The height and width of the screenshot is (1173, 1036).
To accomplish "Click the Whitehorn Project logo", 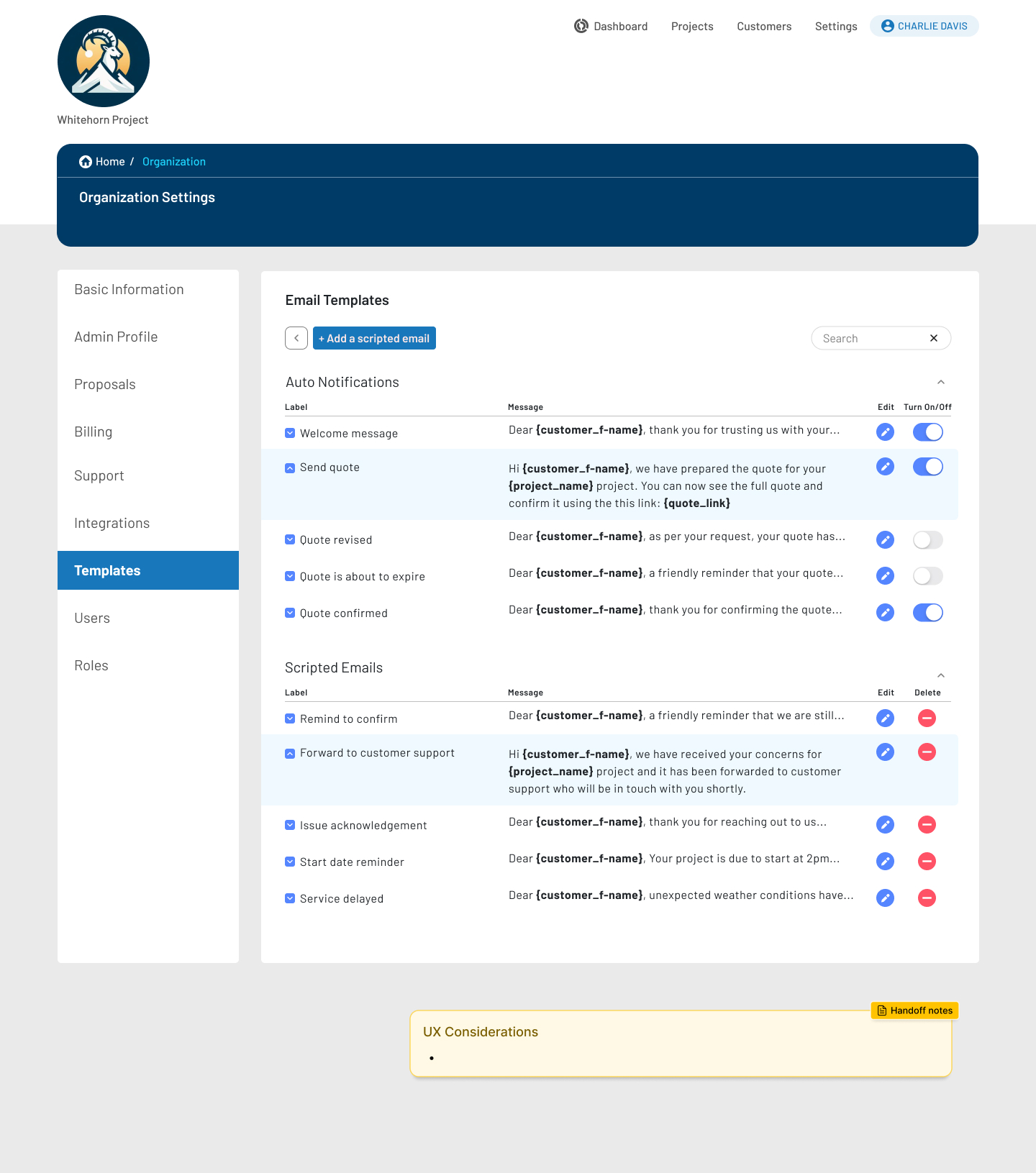I will (x=104, y=61).
